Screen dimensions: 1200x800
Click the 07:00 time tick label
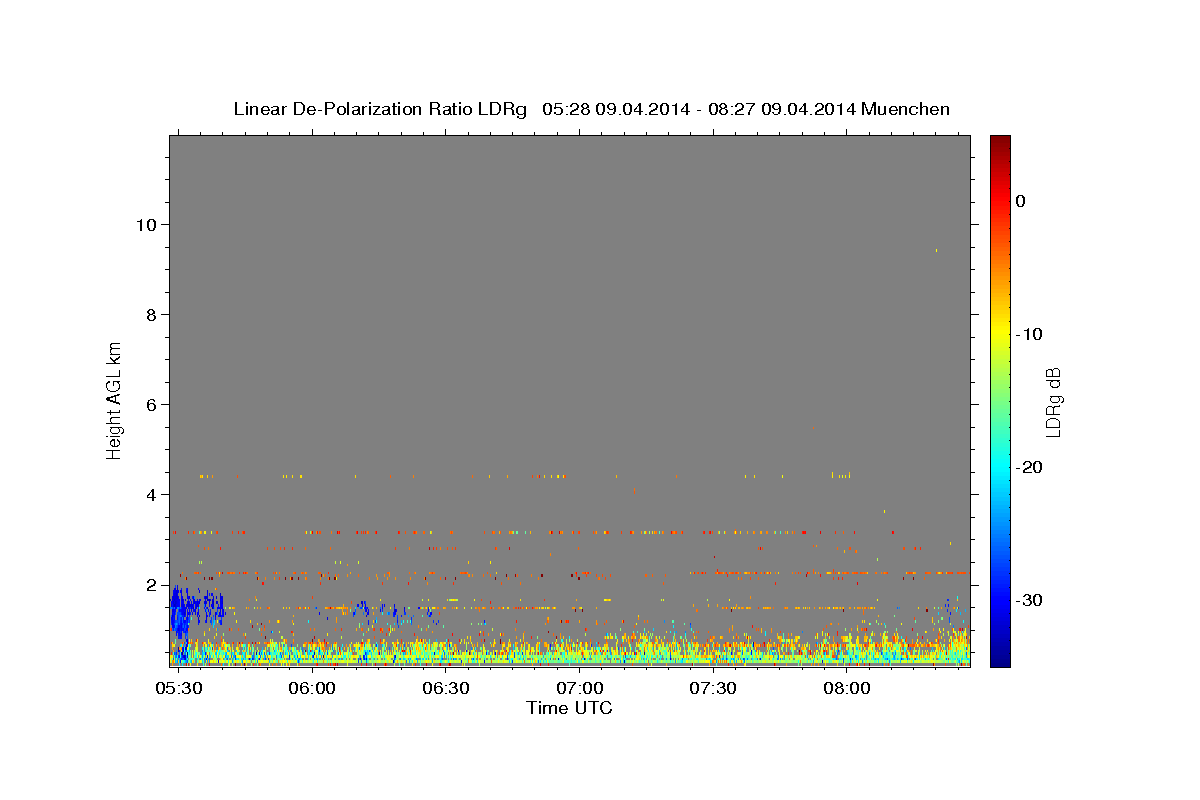click(579, 689)
